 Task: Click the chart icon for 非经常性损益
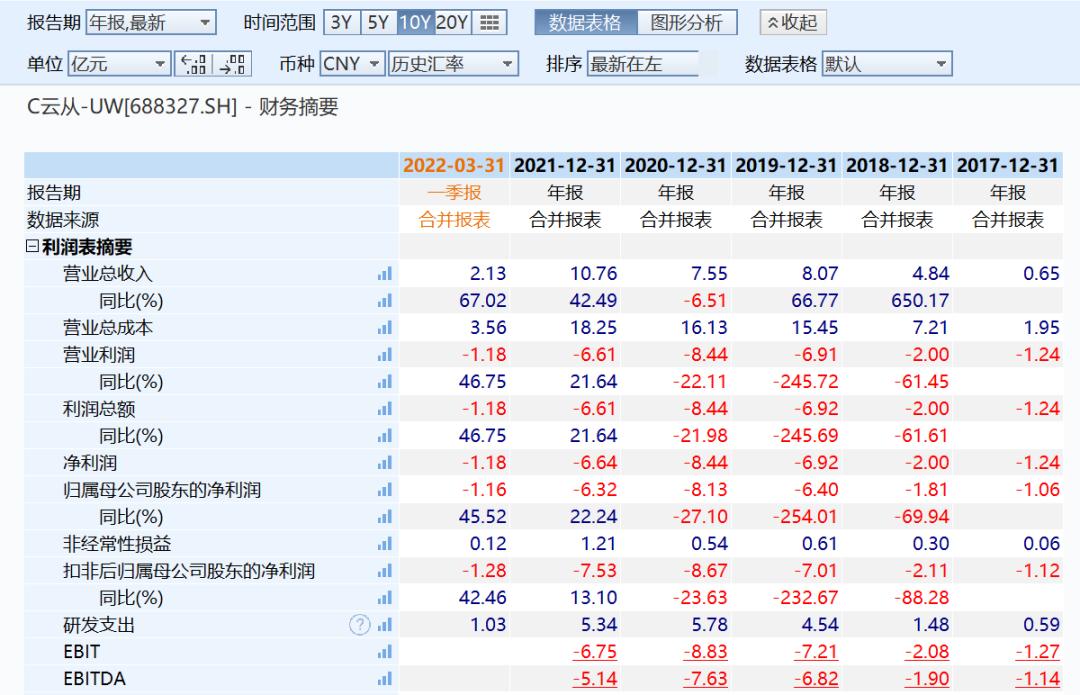385,543
